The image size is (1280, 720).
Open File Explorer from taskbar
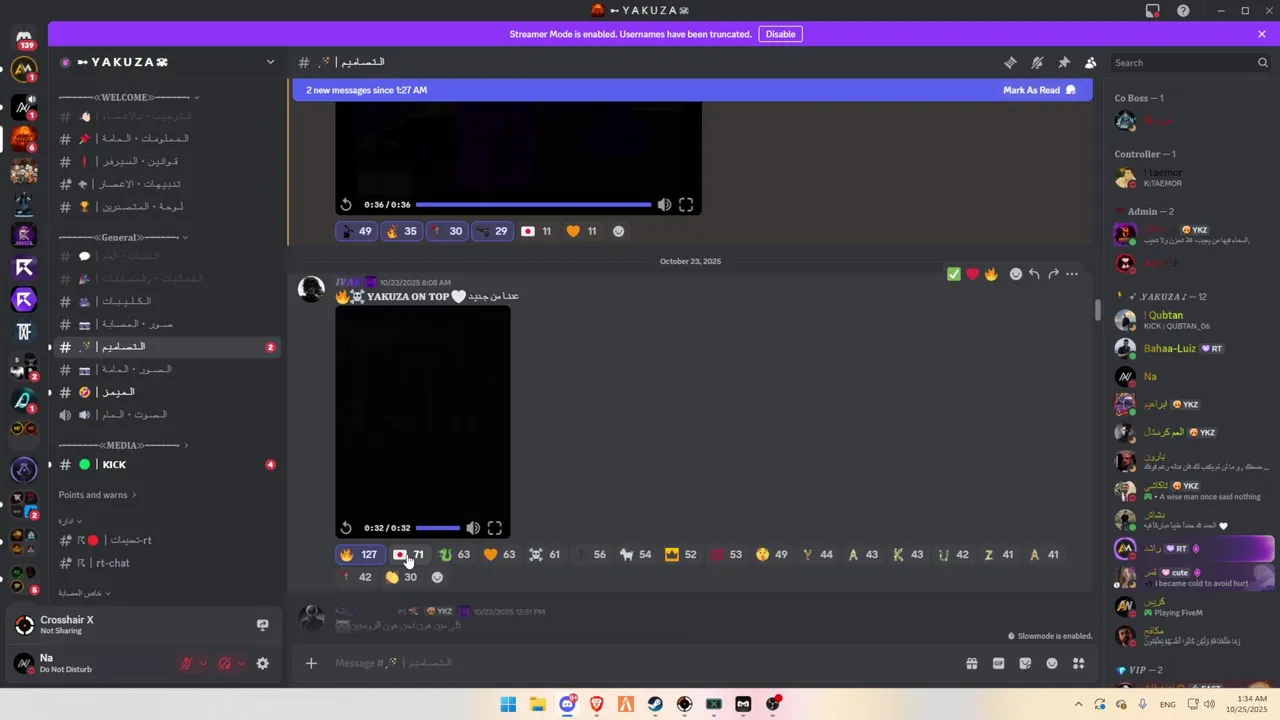point(537,704)
